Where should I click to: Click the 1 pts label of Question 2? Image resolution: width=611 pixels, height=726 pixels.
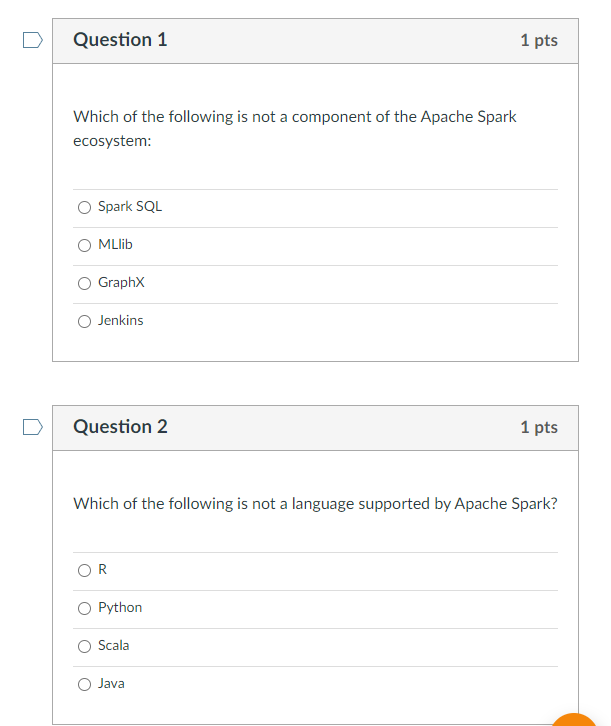coord(539,427)
